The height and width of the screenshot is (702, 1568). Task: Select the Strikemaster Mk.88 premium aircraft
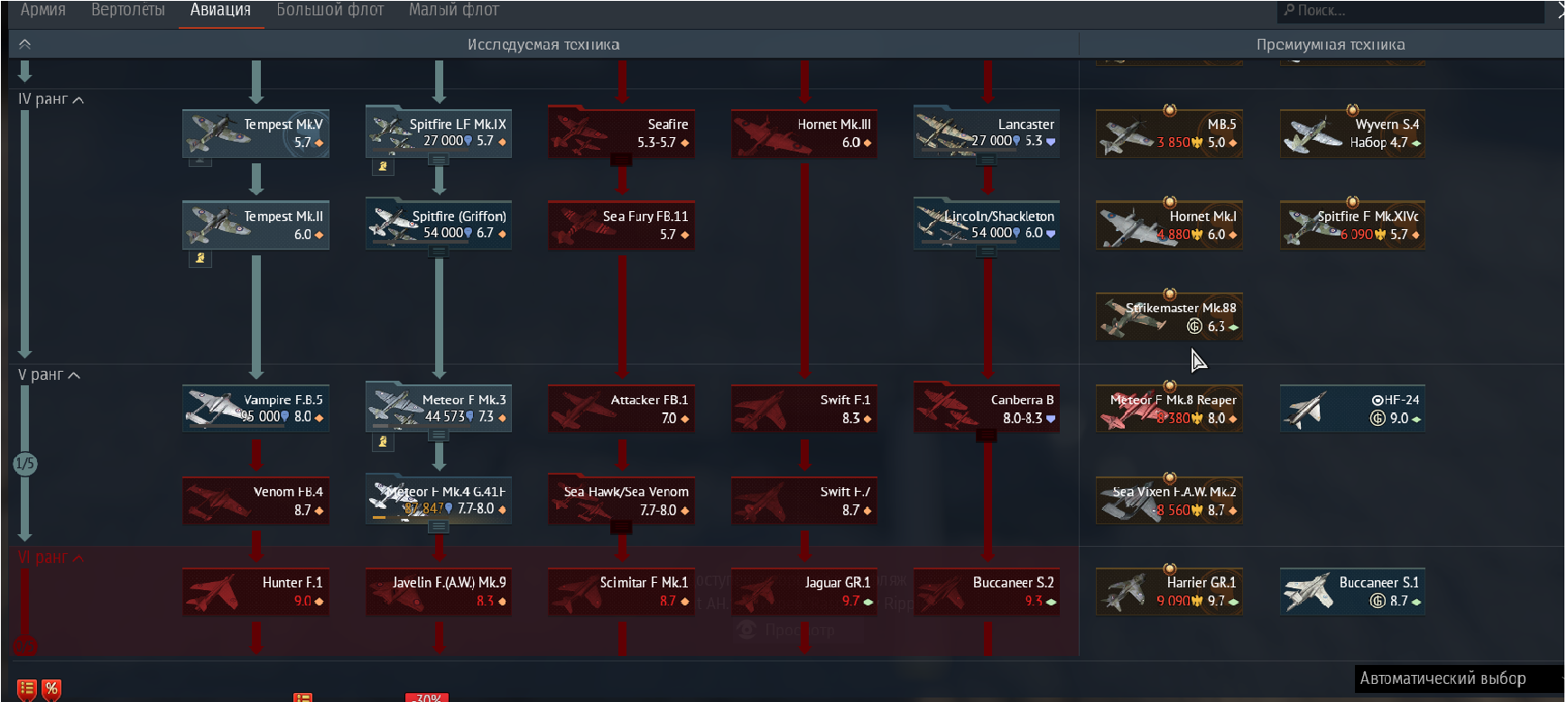pos(1169,317)
